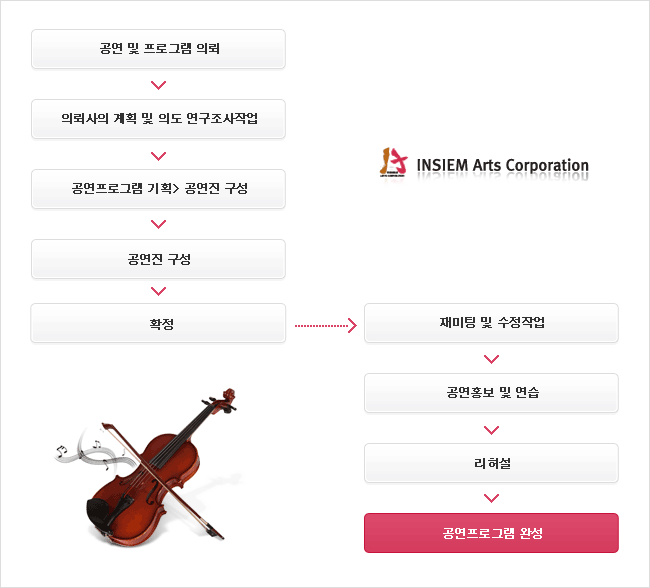Click the chevron below 리허설
The image size is (650, 588).
click(491, 498)
